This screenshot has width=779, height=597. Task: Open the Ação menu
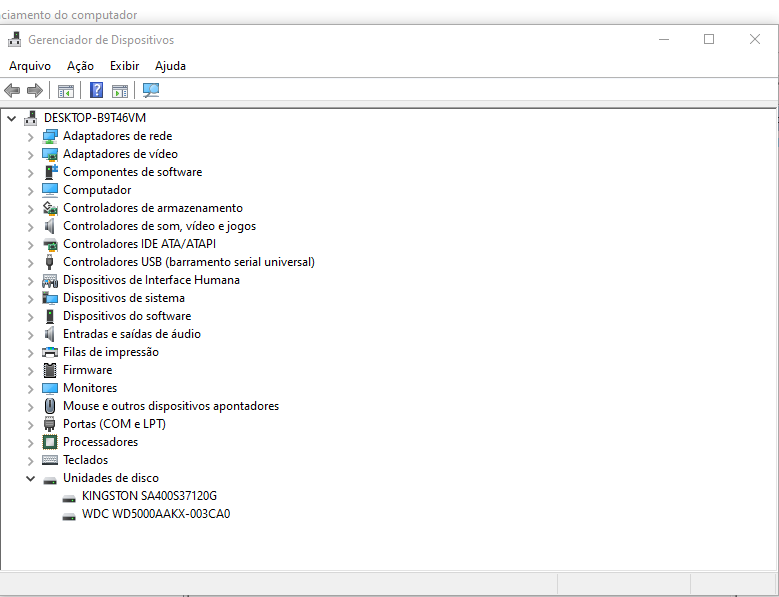[80, 66]
